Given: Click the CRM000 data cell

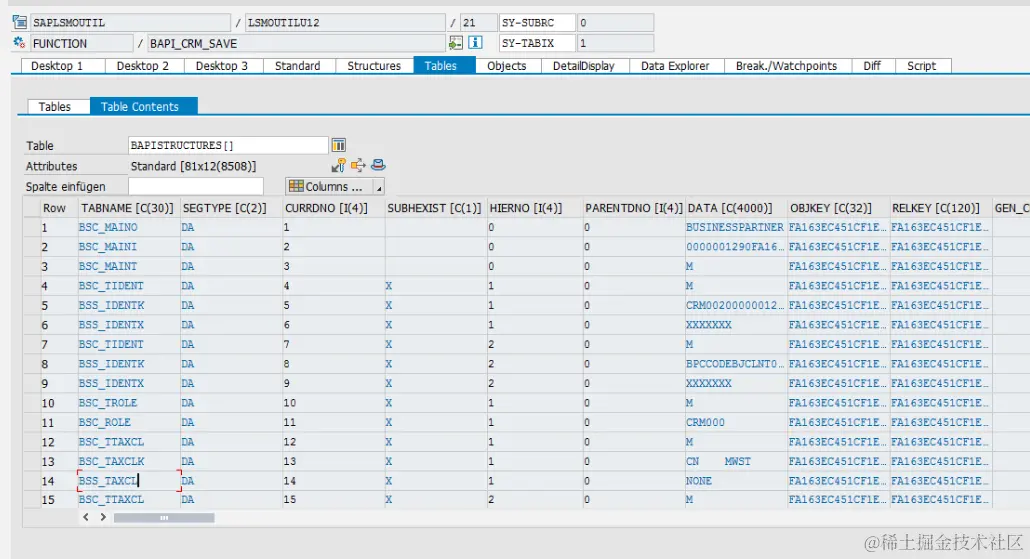Looking at the screenshot, I should tap(736, 422).
